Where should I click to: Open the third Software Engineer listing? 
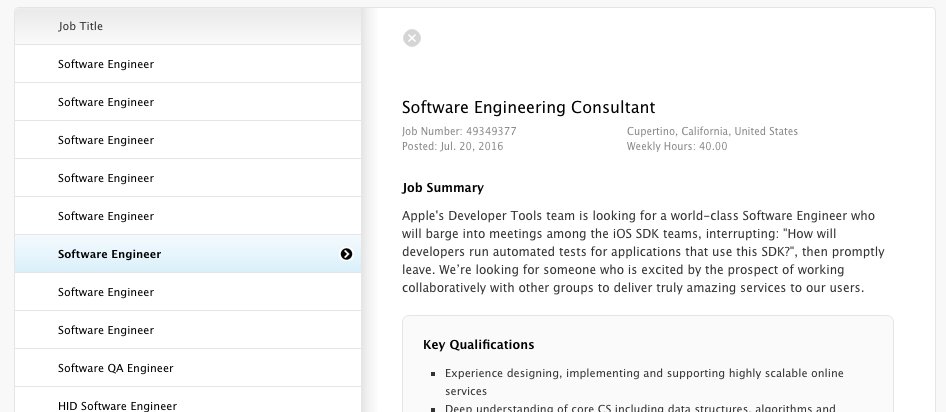(x=106, y=140)
